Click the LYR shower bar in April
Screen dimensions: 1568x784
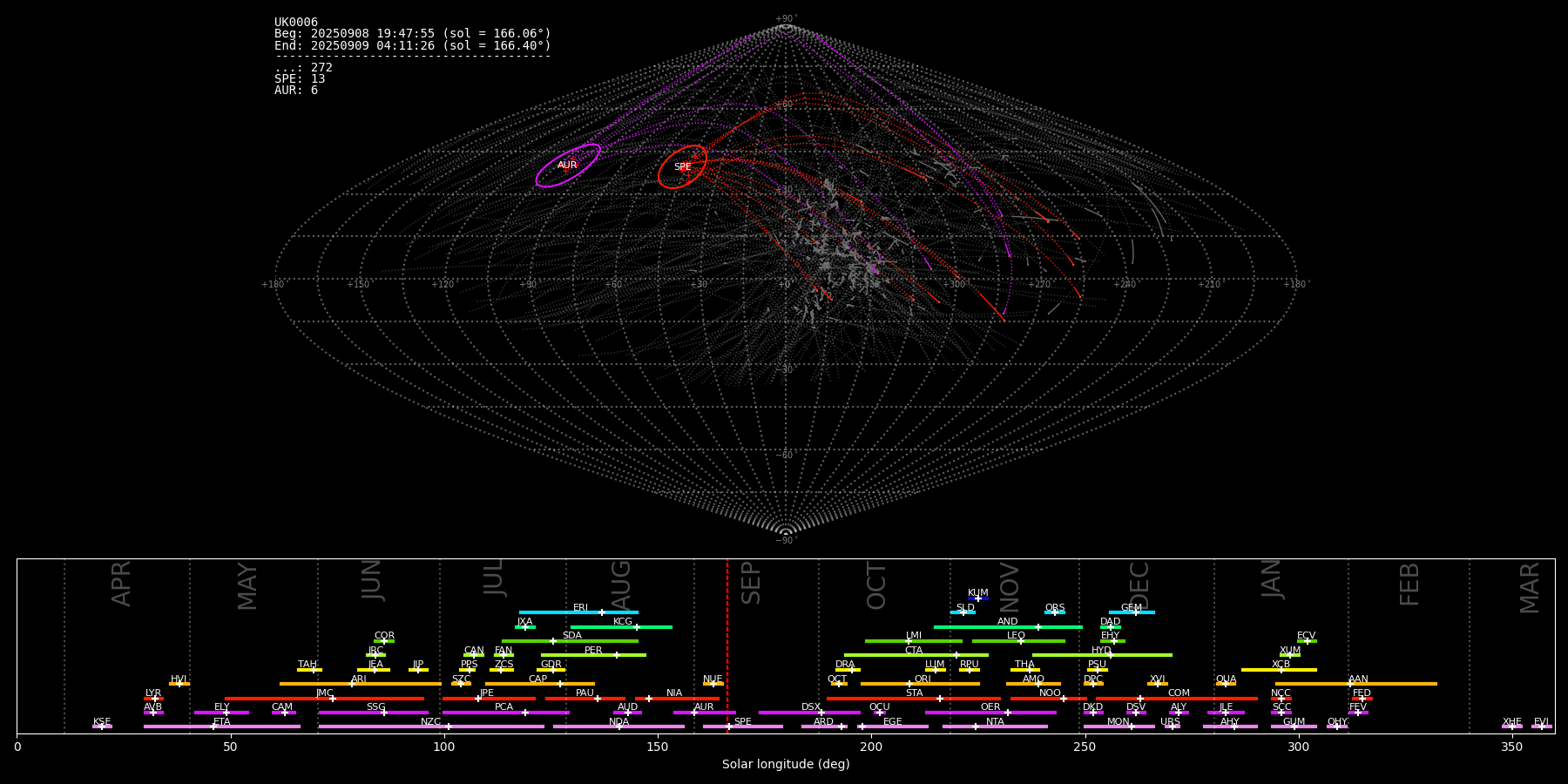[153, 699]
